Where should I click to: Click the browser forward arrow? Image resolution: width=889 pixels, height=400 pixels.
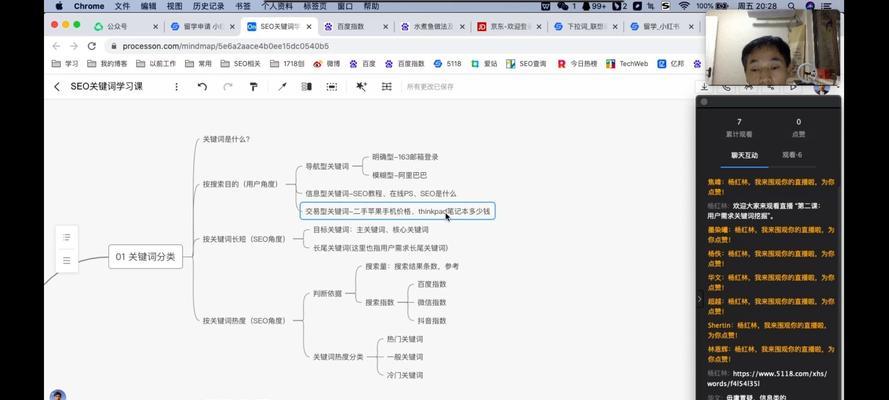[x=74, y=46]
